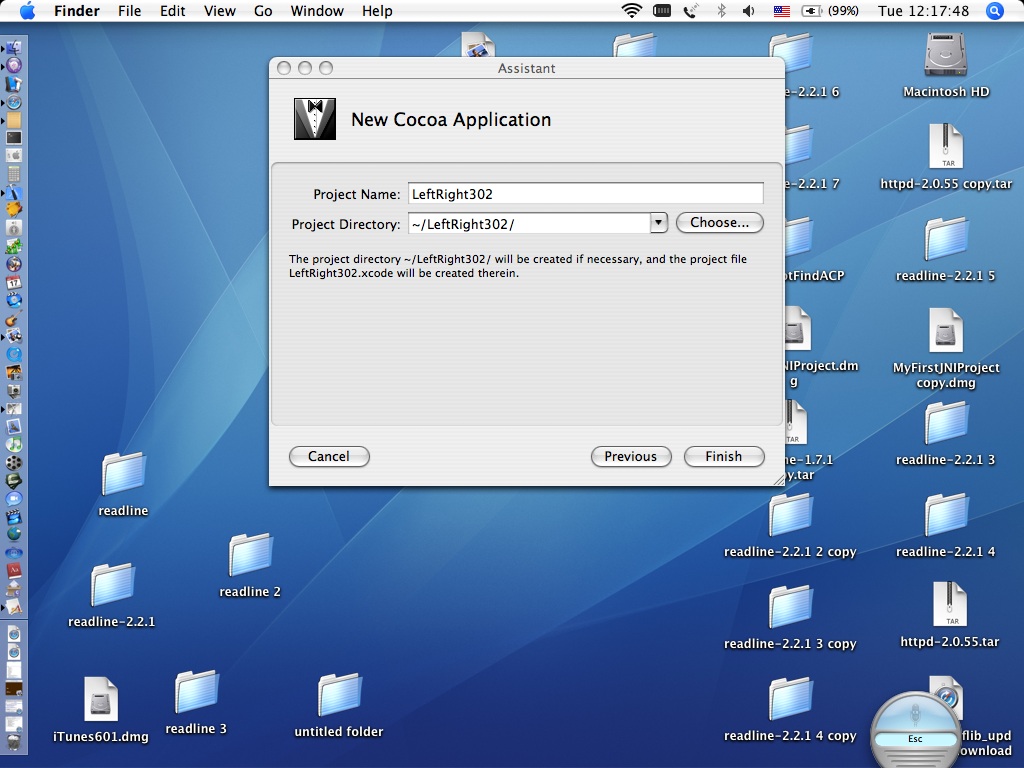Open Finder from the Dock
Screen dimensions: 1024x768
click(x=14, y=48)
